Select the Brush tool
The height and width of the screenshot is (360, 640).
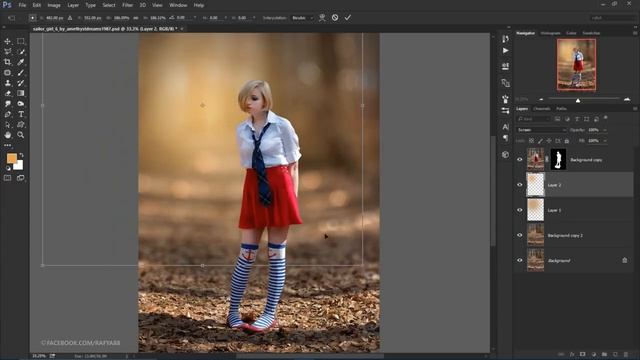coord(20,73)
